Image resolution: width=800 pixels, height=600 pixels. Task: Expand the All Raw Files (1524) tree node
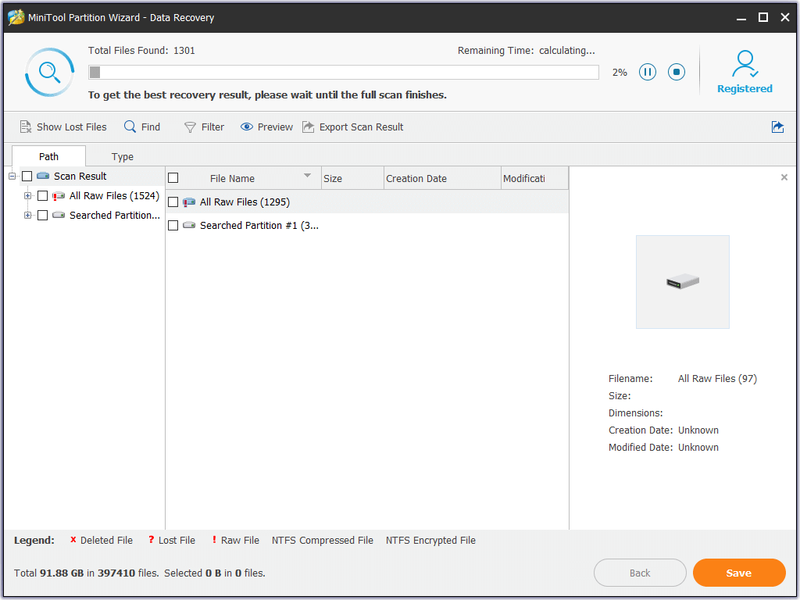pyautogui.click(x=28, y=196)
